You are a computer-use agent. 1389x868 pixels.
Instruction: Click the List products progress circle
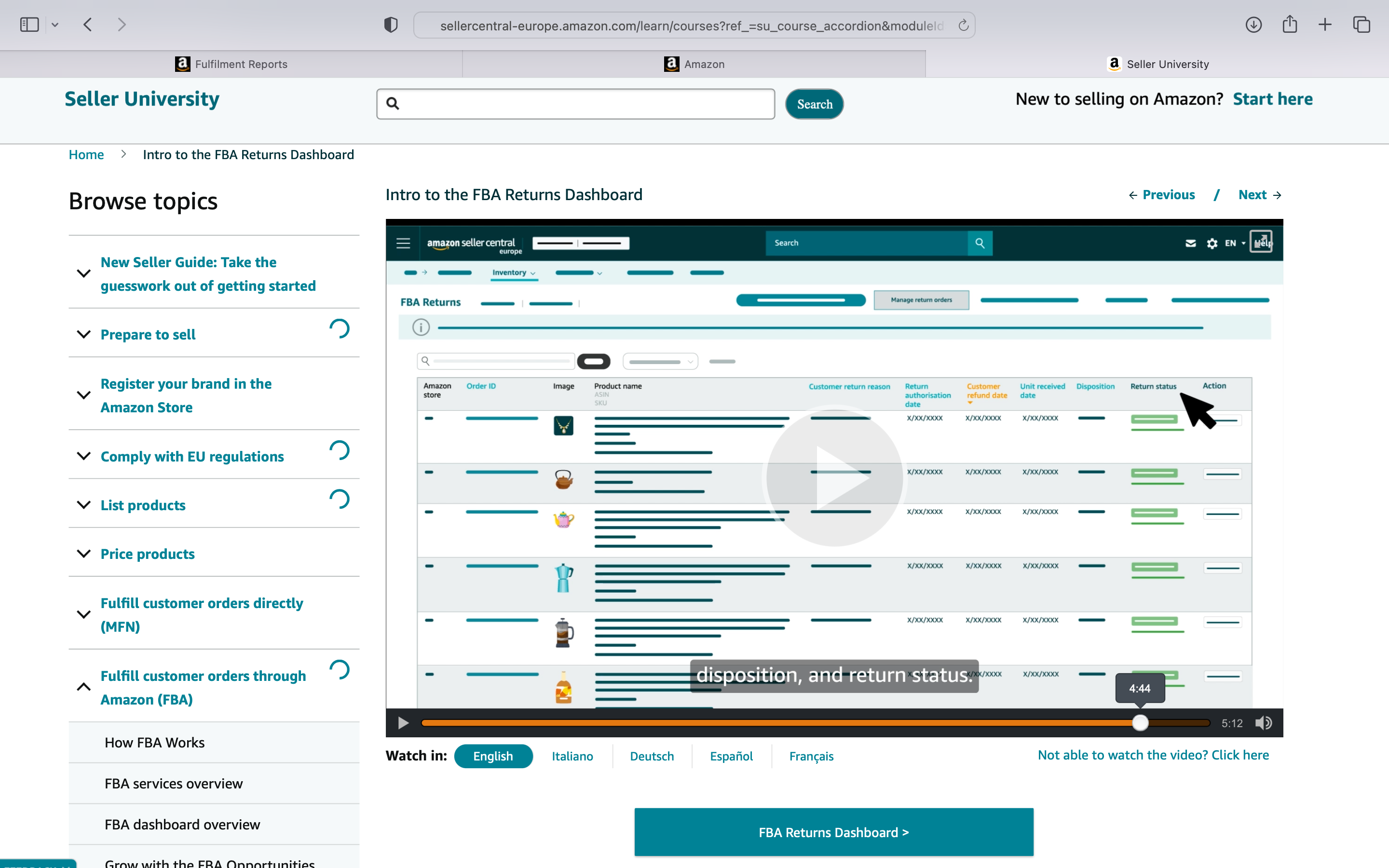(x=339, y=500)
